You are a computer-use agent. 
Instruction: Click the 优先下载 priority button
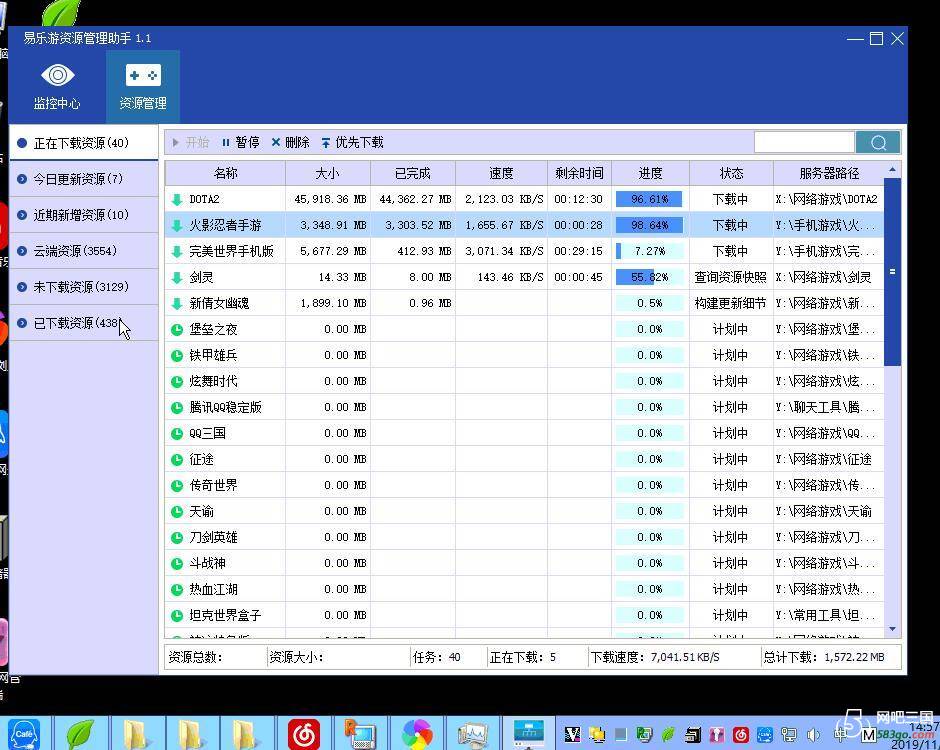352,142
